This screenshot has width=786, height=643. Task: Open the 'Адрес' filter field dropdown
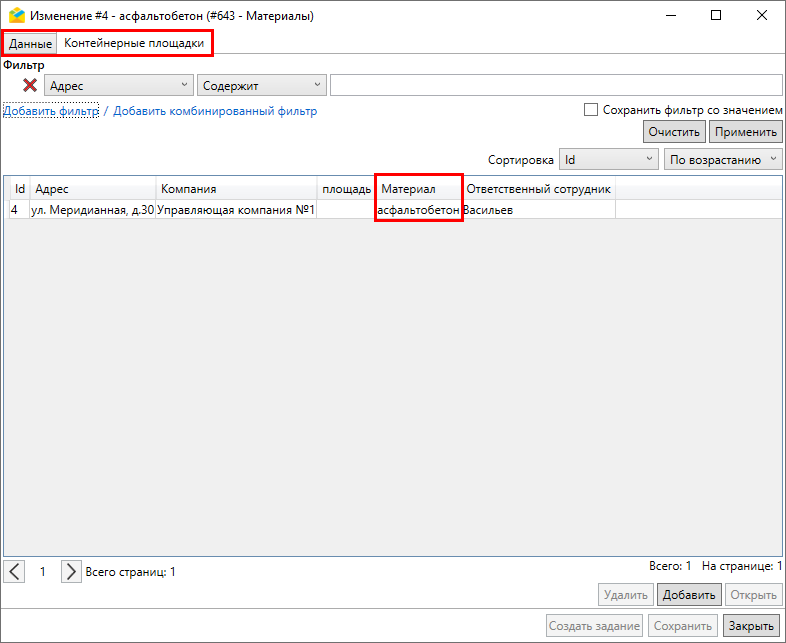120,86
